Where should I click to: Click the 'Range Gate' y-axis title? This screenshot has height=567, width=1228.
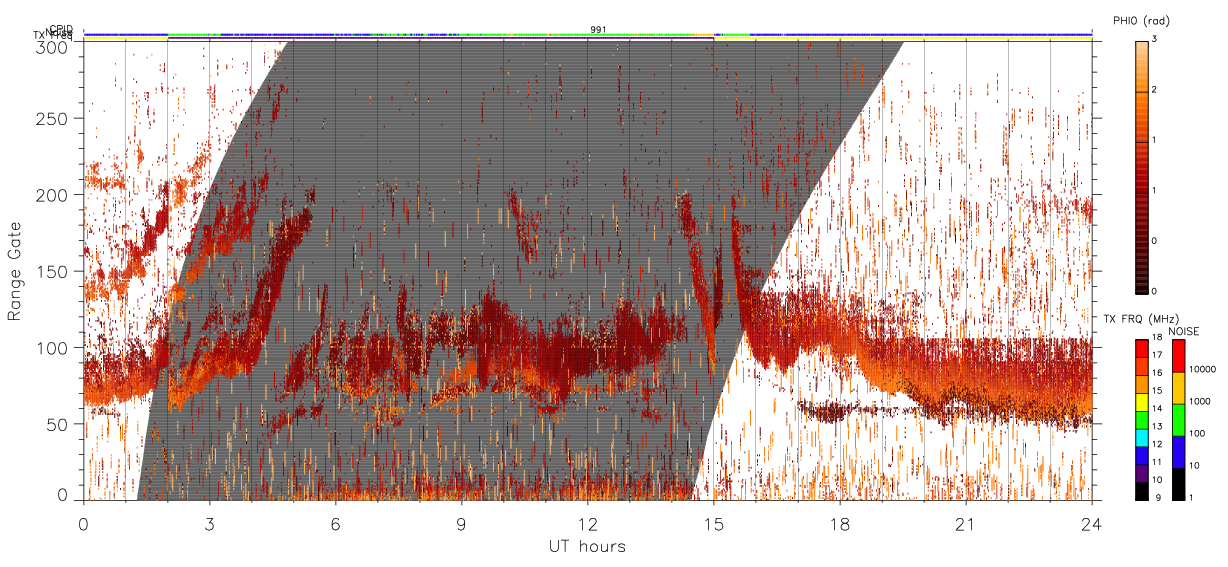click(15, 272)
